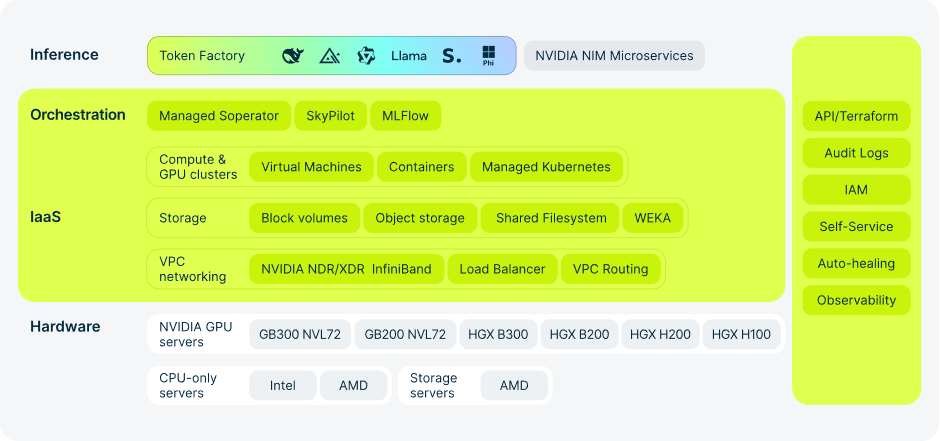Image resolution: width=941 pixels, height=441 pixels.
Task: Select the Load Balancer chip
Action: 502,269
